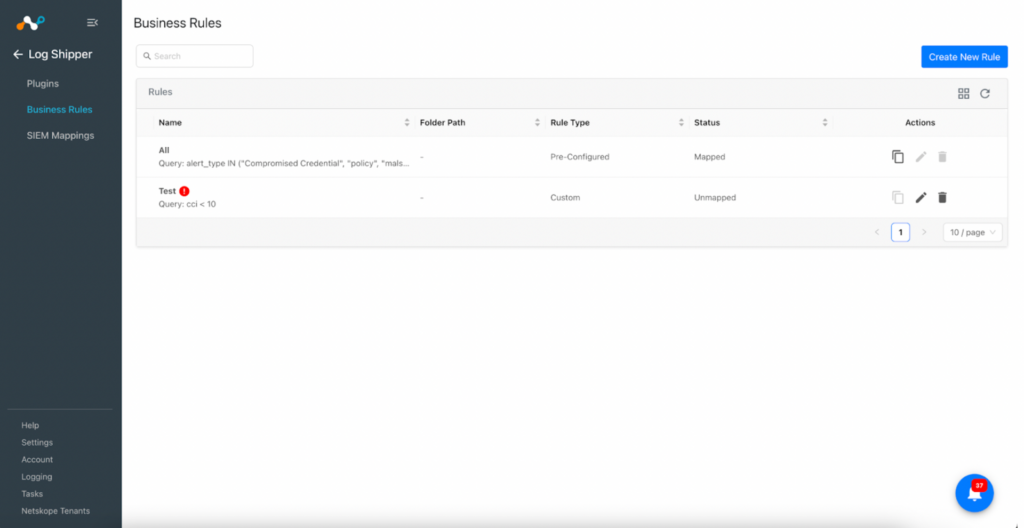Viewport: 1024px width, 528px height.
Task: Click the Netskope logo in the sidebar
Action: pyautogui.click(x=31, y=23)
